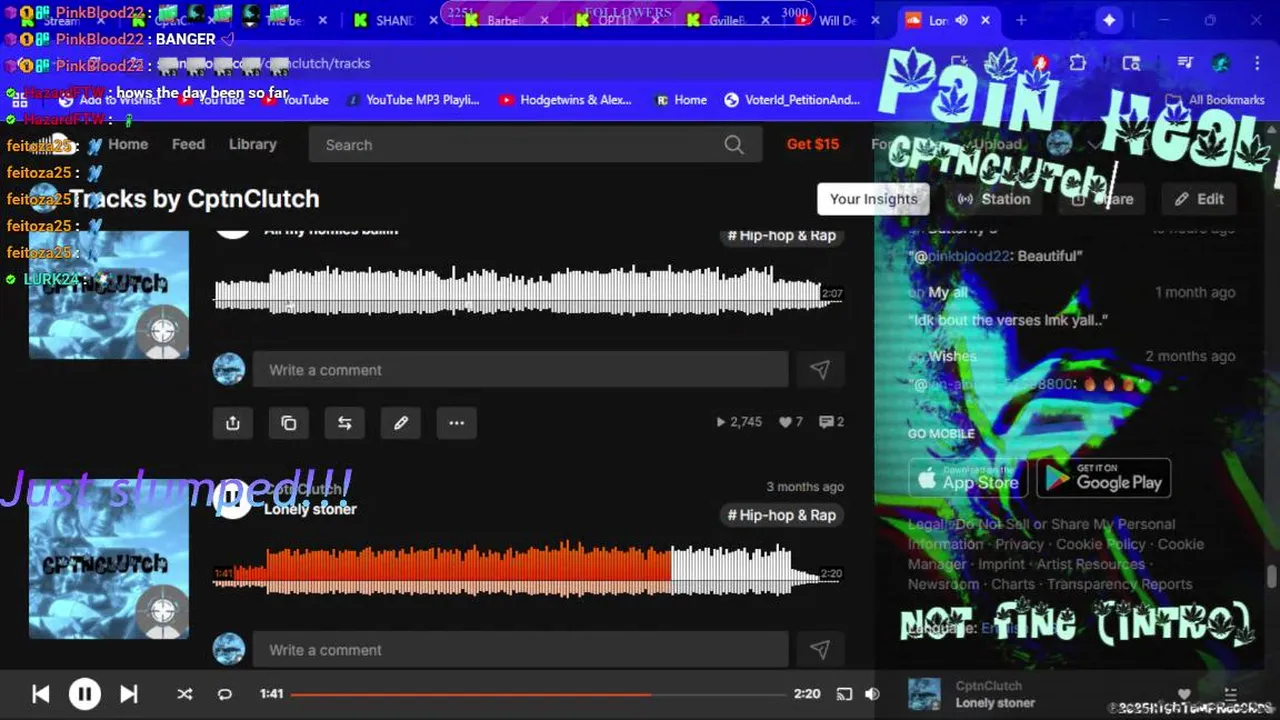Send comment on Lonely stoner track
Screen dimensions: 1280x720
pos(820,650)
